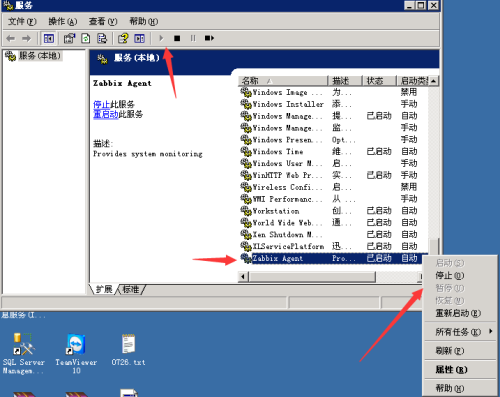The height and width of the screenshot is (397, 500).
Task: Select the Workstation service row
Action: (333, 211)
